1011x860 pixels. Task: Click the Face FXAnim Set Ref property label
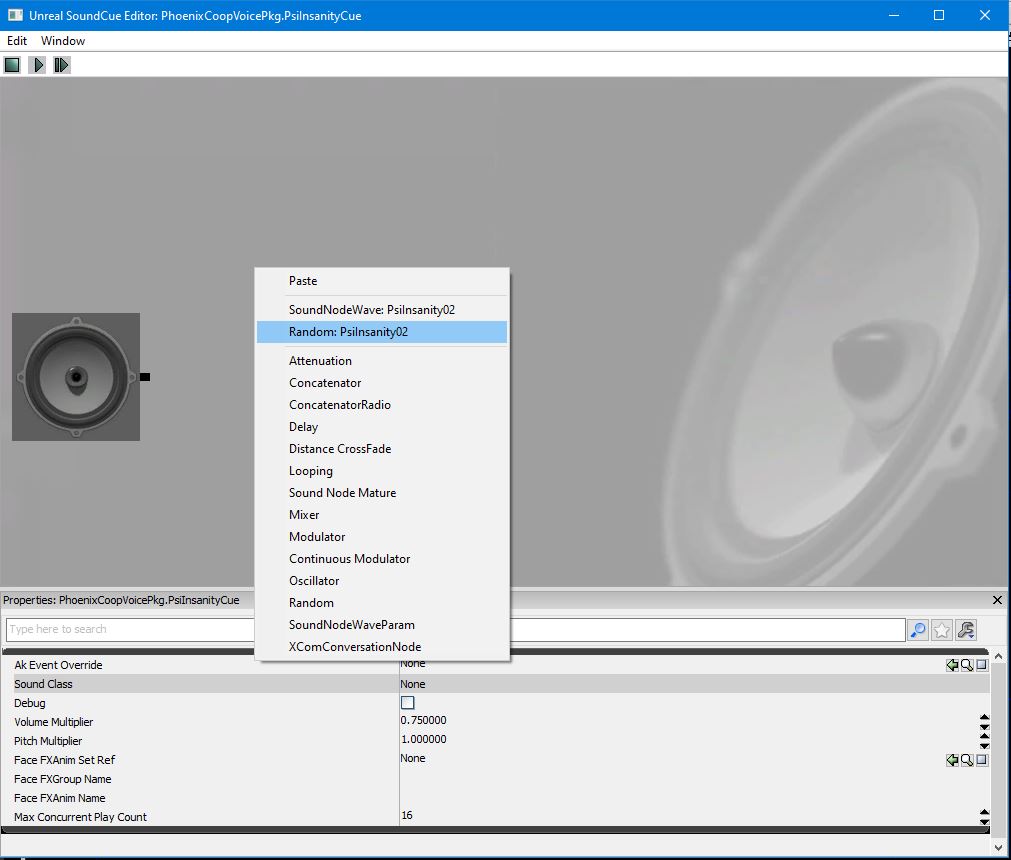(64, 760)
